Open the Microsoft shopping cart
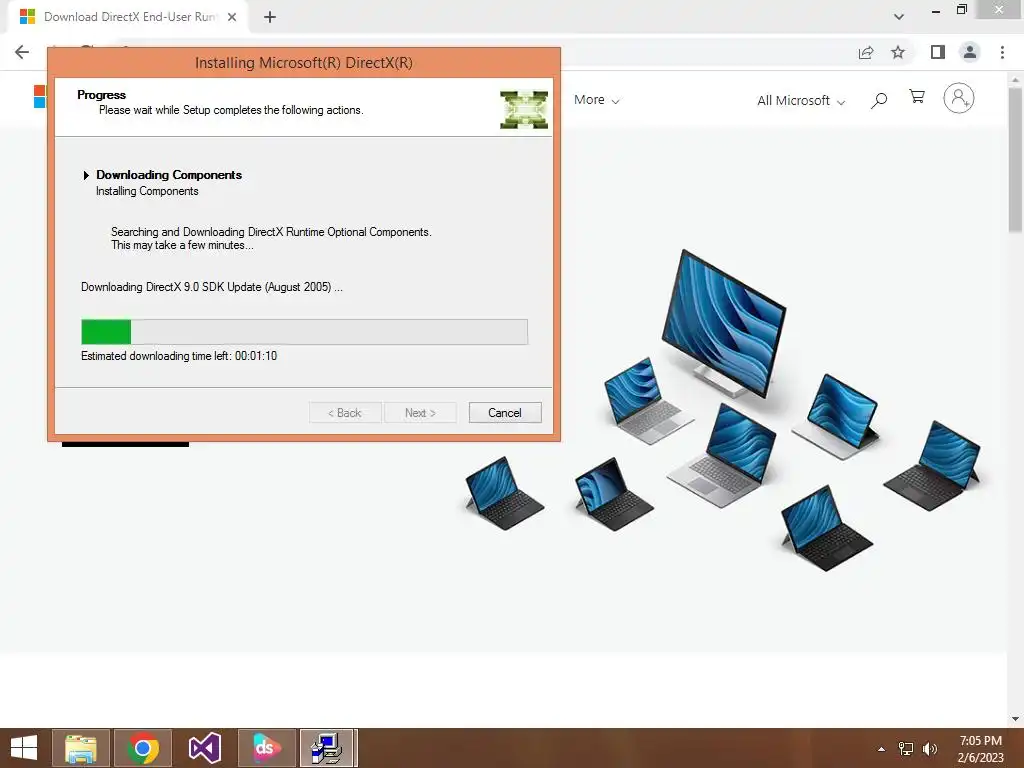This screenshot has width=1024, height=768. click(x=917, y=97)
